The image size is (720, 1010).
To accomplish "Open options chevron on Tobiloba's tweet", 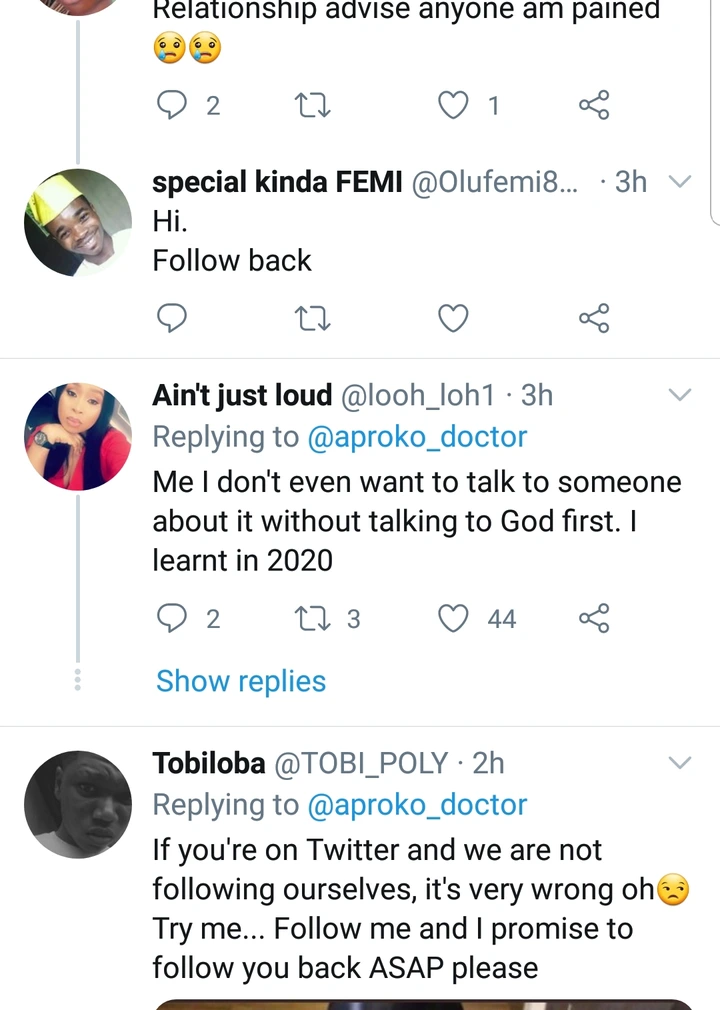I will [680, 763].
